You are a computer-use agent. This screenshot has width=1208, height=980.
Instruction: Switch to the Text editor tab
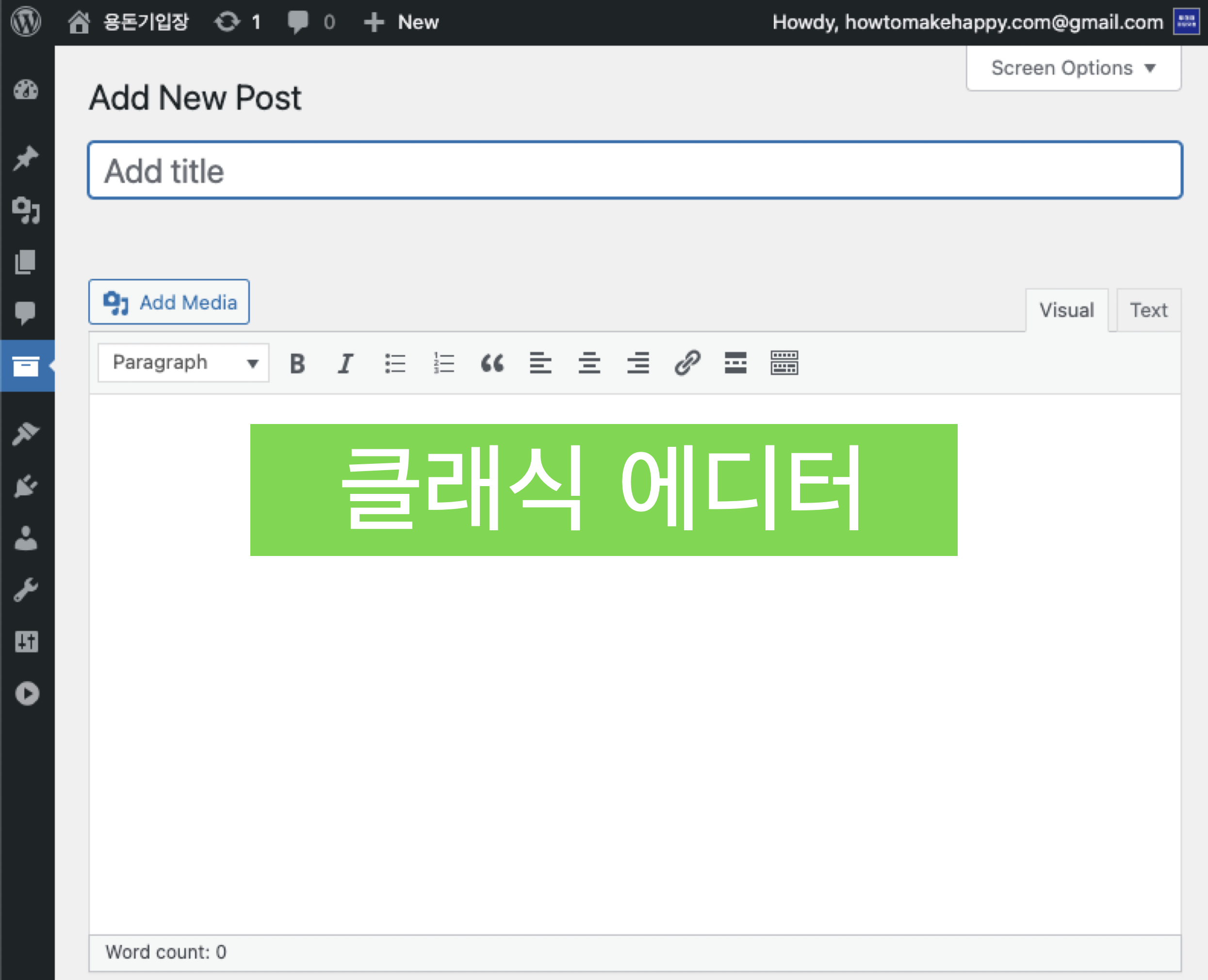[x=1148, y=310]
